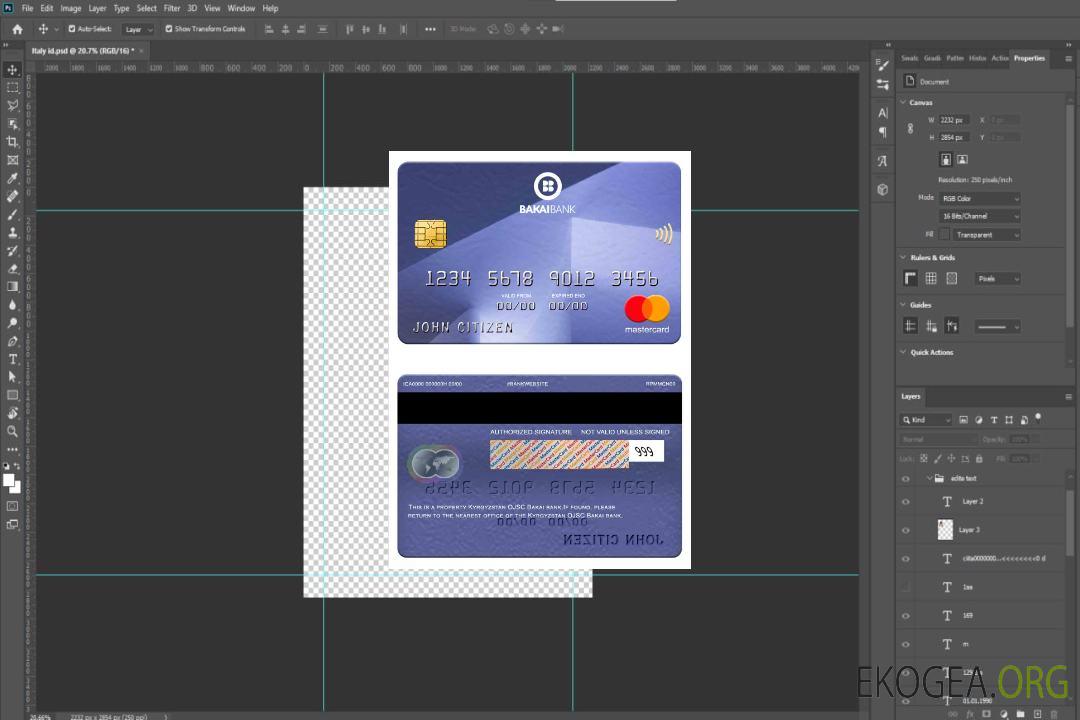Viewport: 1080px width, 720px height.
Task: Click the Quick Actions section header
Action: point(931,352)
